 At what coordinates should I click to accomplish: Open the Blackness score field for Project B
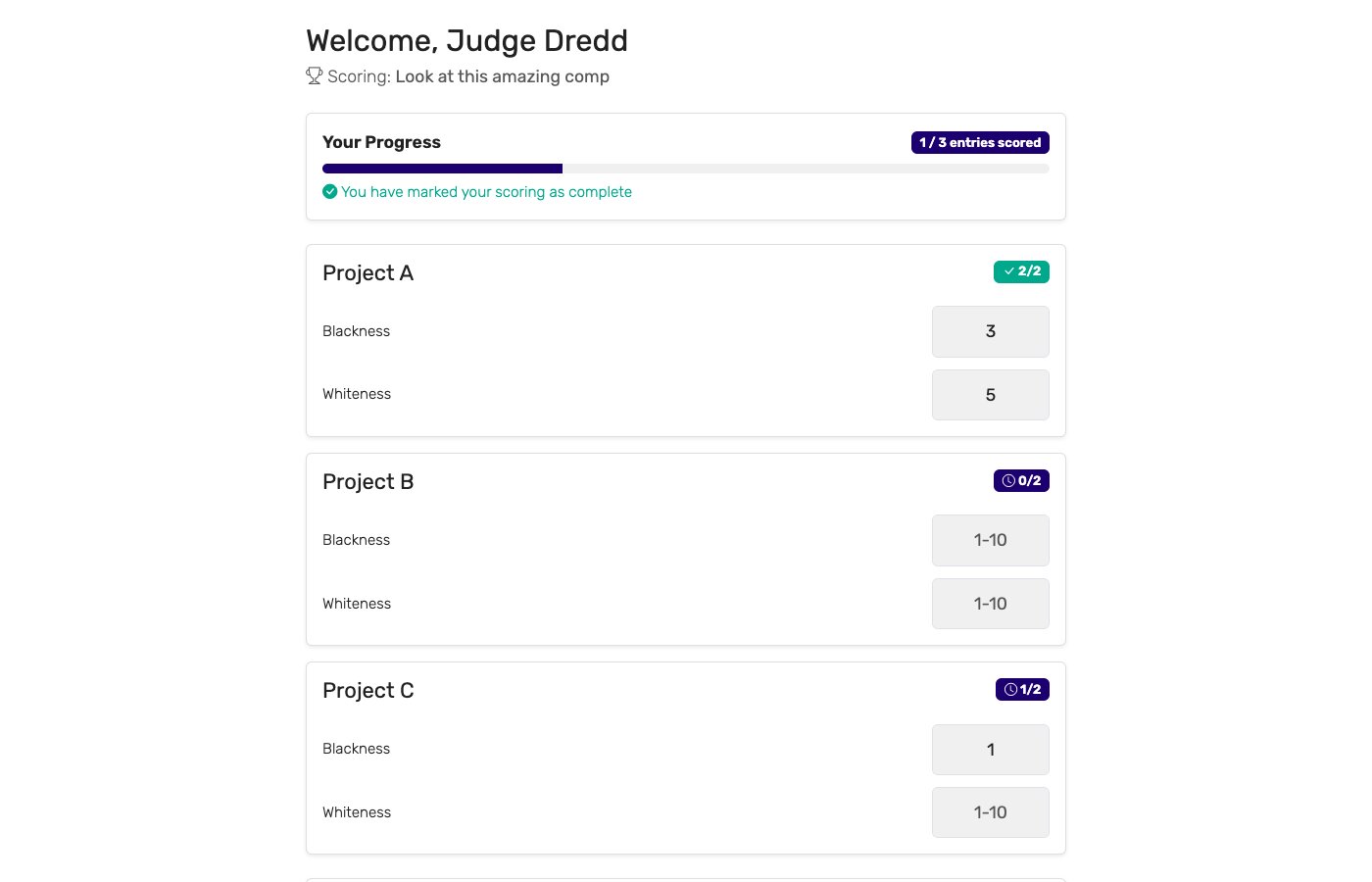pyautogui.click(x=990, y=540)
